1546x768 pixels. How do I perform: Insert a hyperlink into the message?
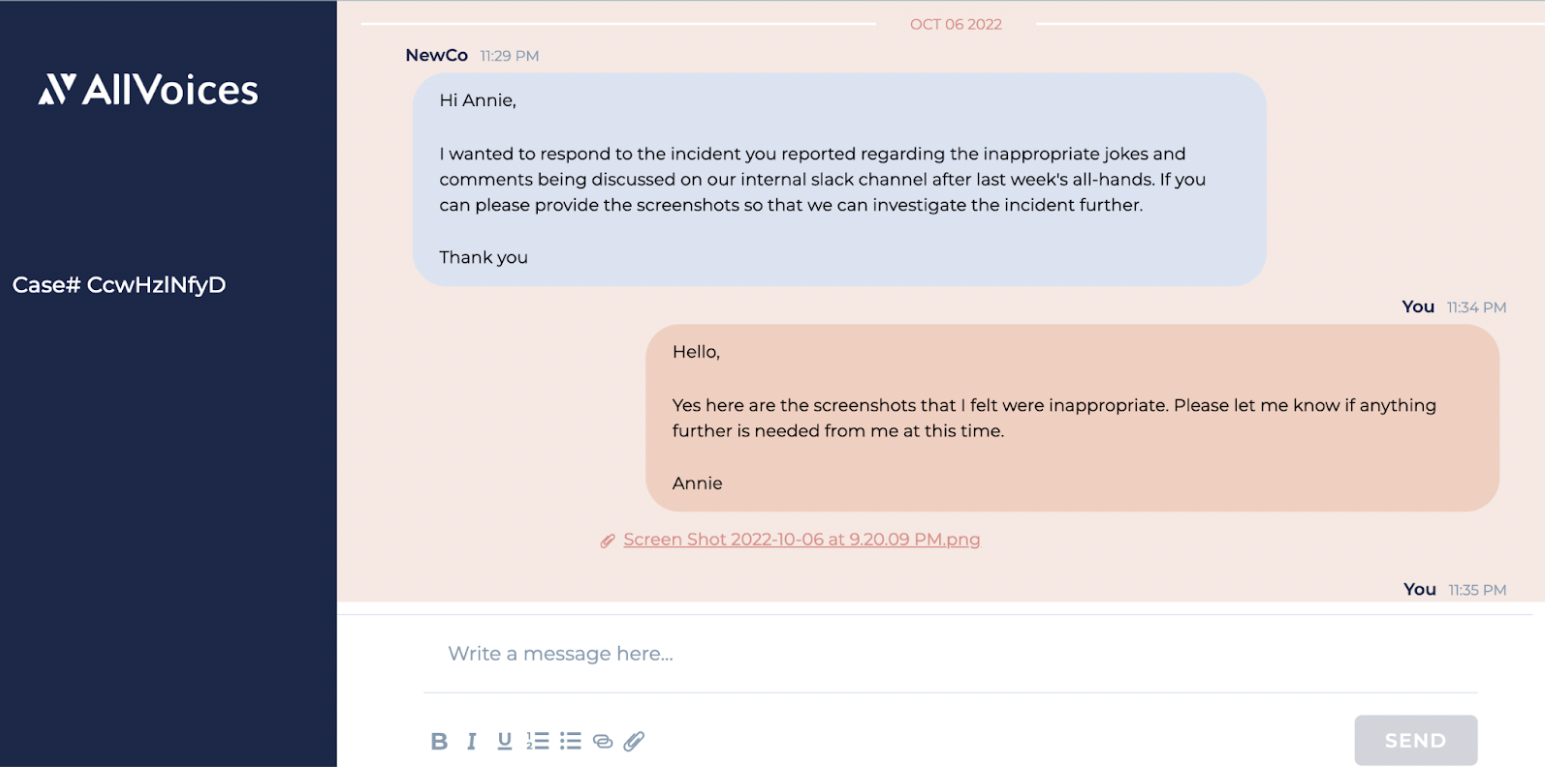[x=602, y=741]
